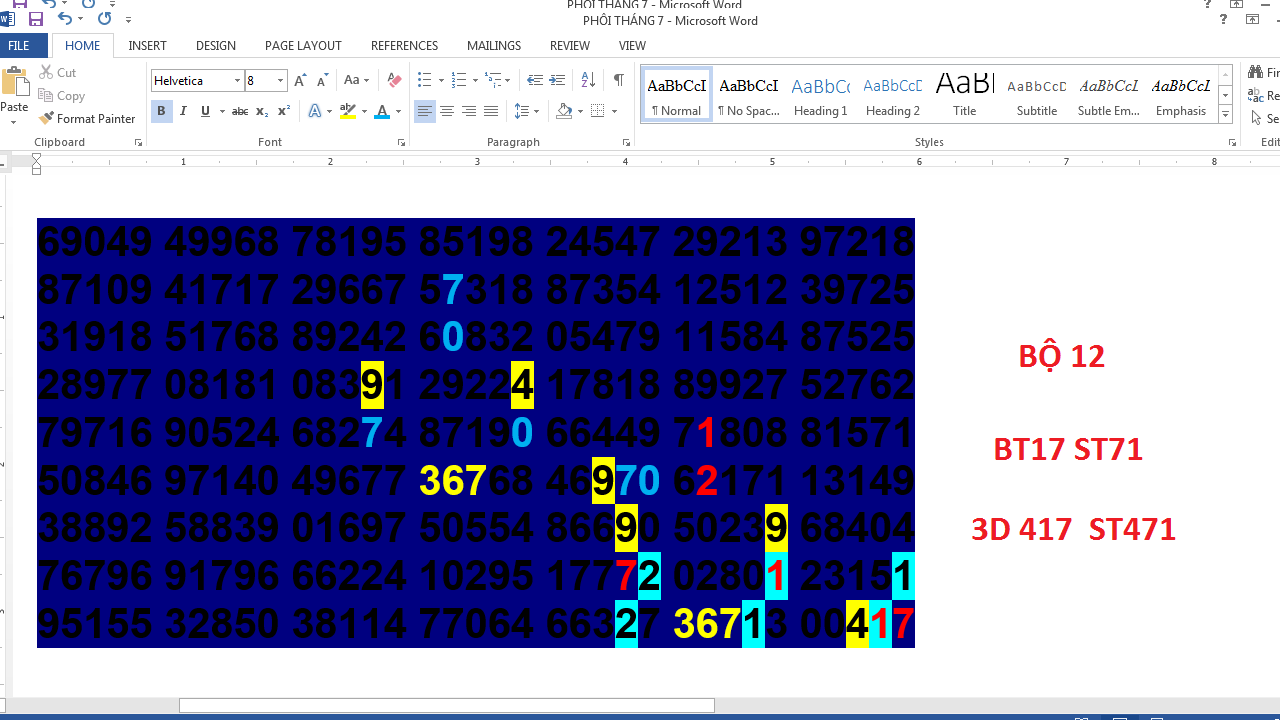Click the Line and Paragraph Spacing icon
Image resolution: width=1280 pixels, height=720 pixels.
[x=521, y=111]
